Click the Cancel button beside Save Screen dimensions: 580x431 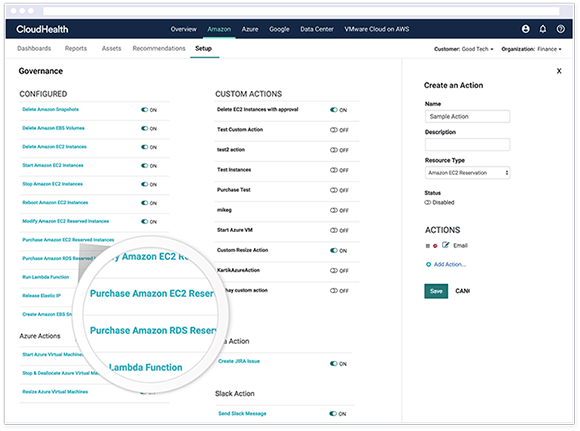click(462, 291)
